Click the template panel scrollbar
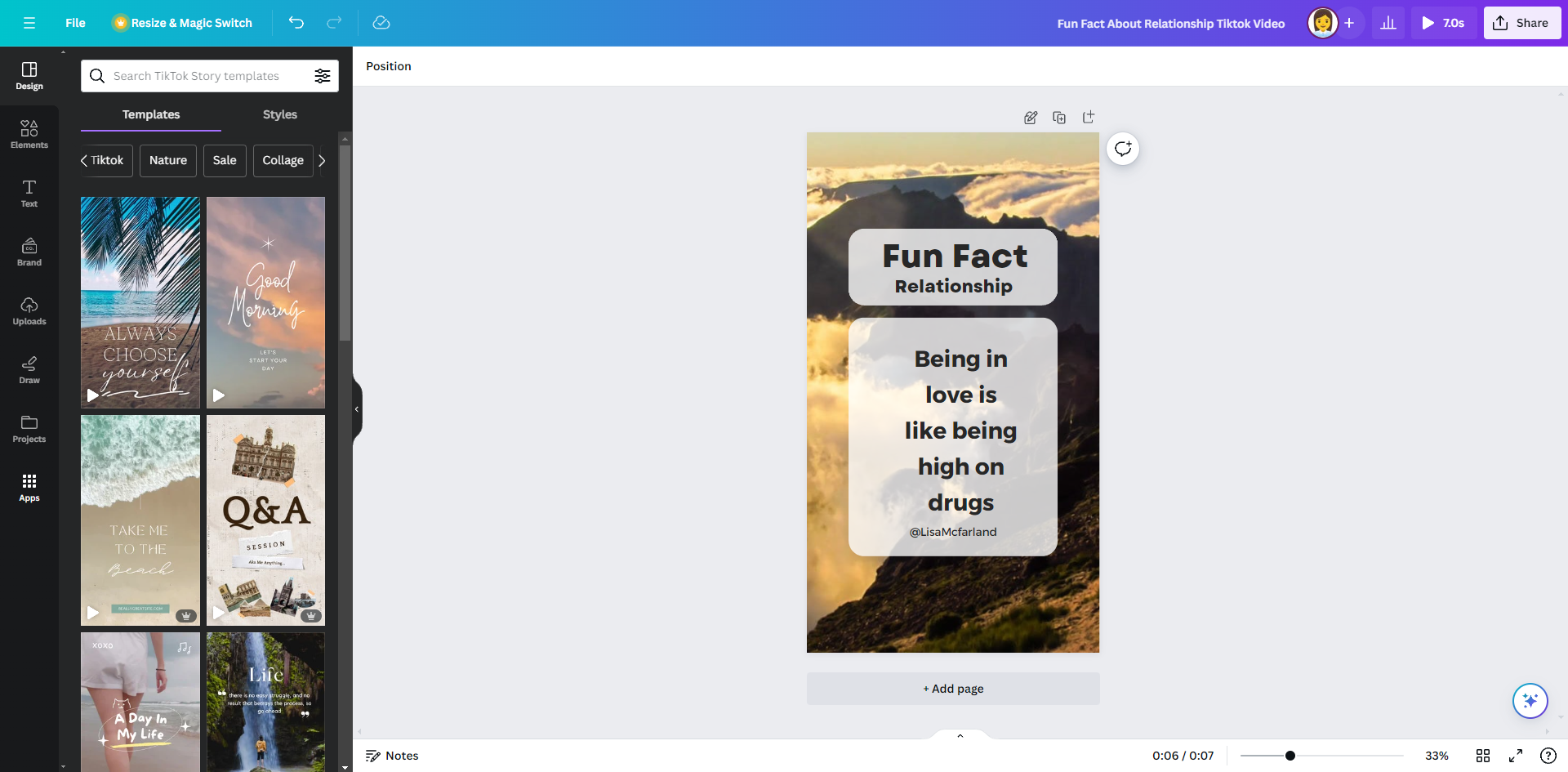 point(345,243)
